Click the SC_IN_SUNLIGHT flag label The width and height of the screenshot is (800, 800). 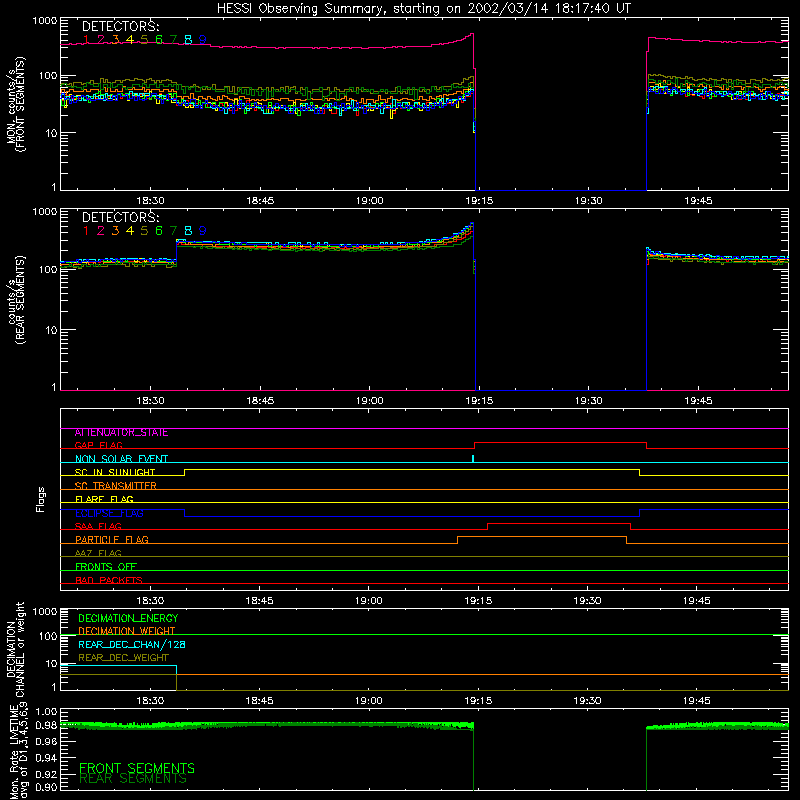[x=115, y=472]
